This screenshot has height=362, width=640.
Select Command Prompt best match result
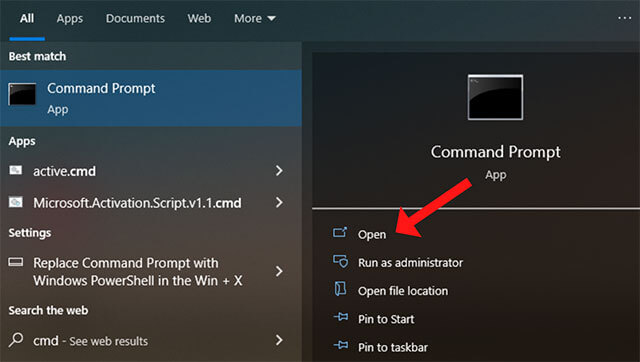tap(151, 98)
